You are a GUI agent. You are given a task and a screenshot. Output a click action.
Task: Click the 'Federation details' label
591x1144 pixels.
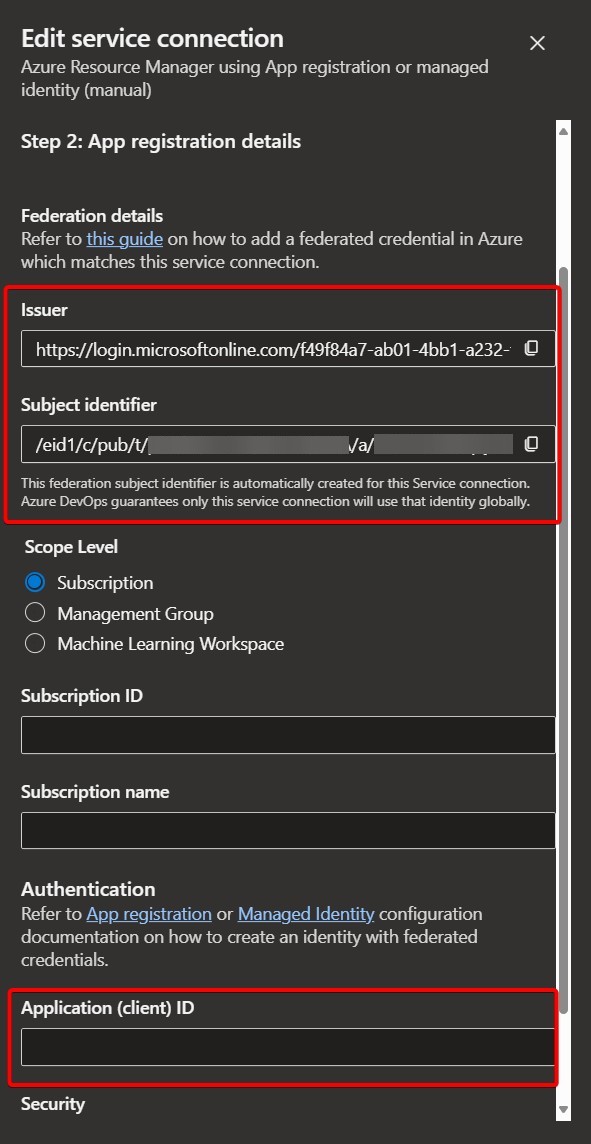(x=92, y=216)
